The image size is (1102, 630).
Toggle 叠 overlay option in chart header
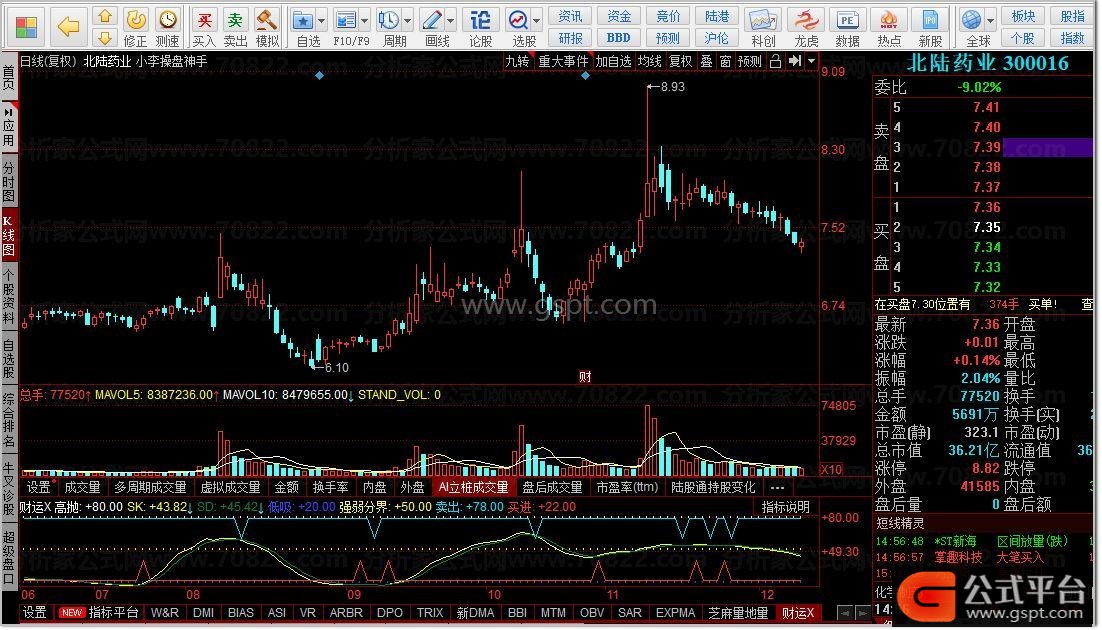[x=706, y=61]
